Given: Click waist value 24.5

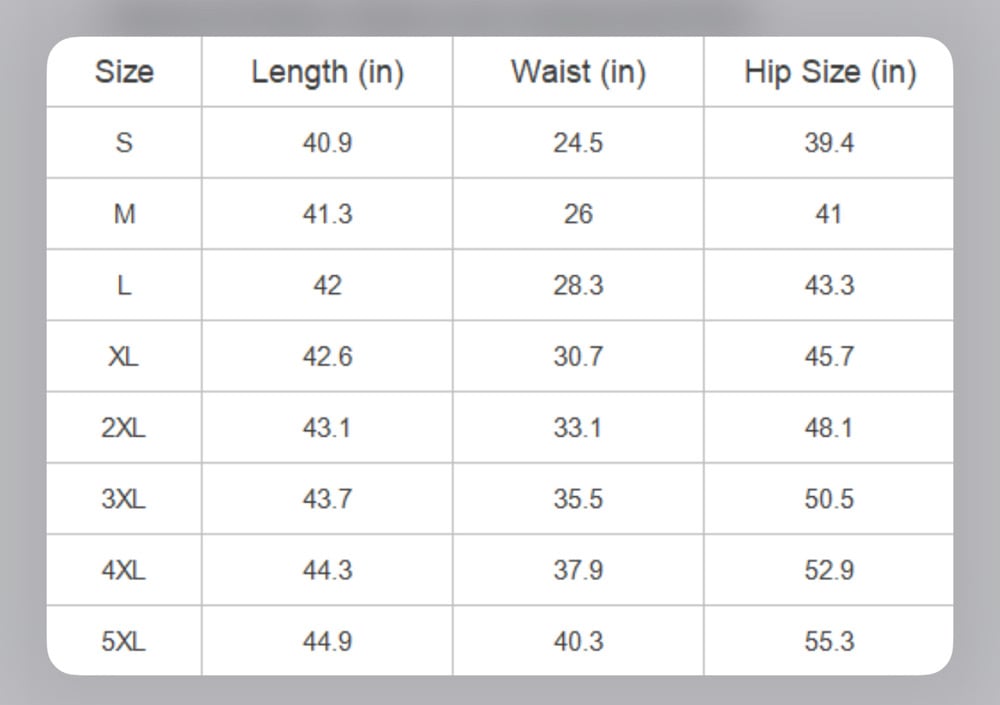Looking at the screenshot, I should point(578,142).
